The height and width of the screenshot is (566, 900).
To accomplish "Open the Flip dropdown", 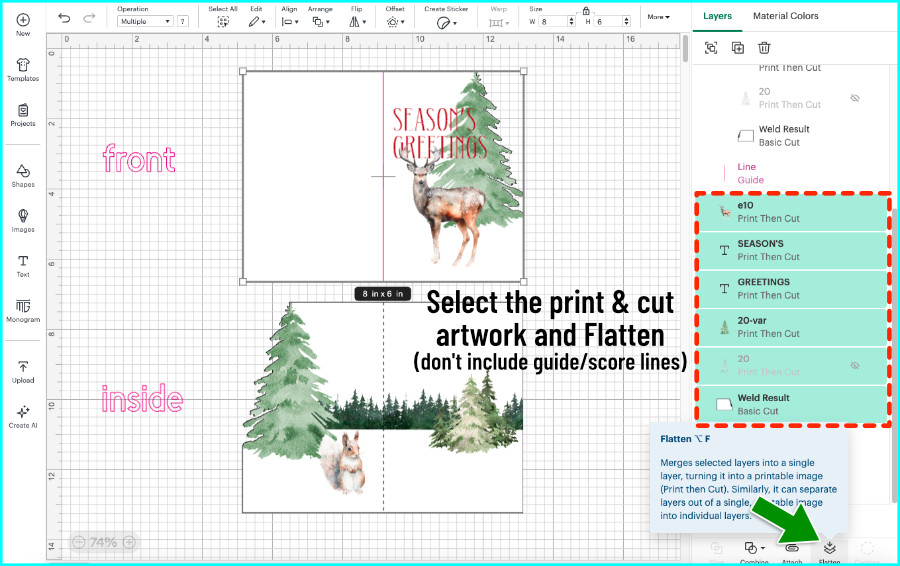I will pos(357,21).
